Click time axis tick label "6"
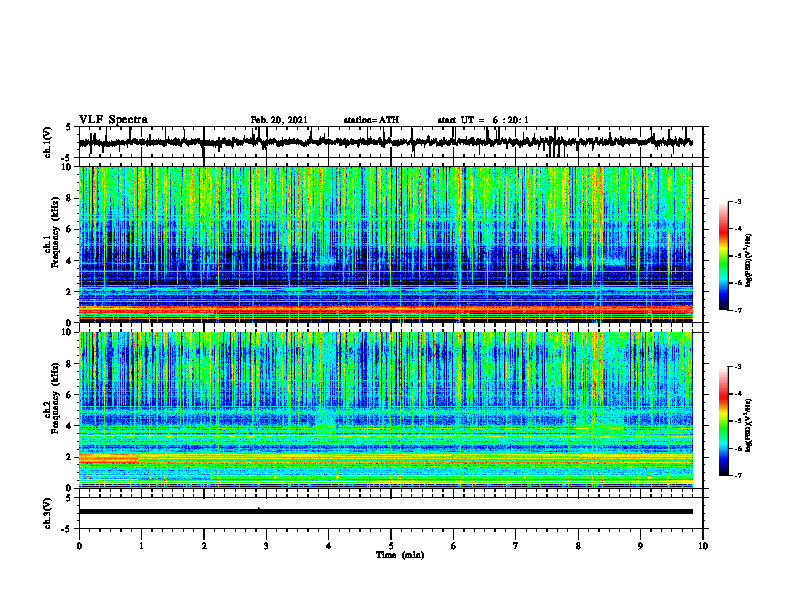This screenshot has width=792, height=612. (x=453, y=546)
